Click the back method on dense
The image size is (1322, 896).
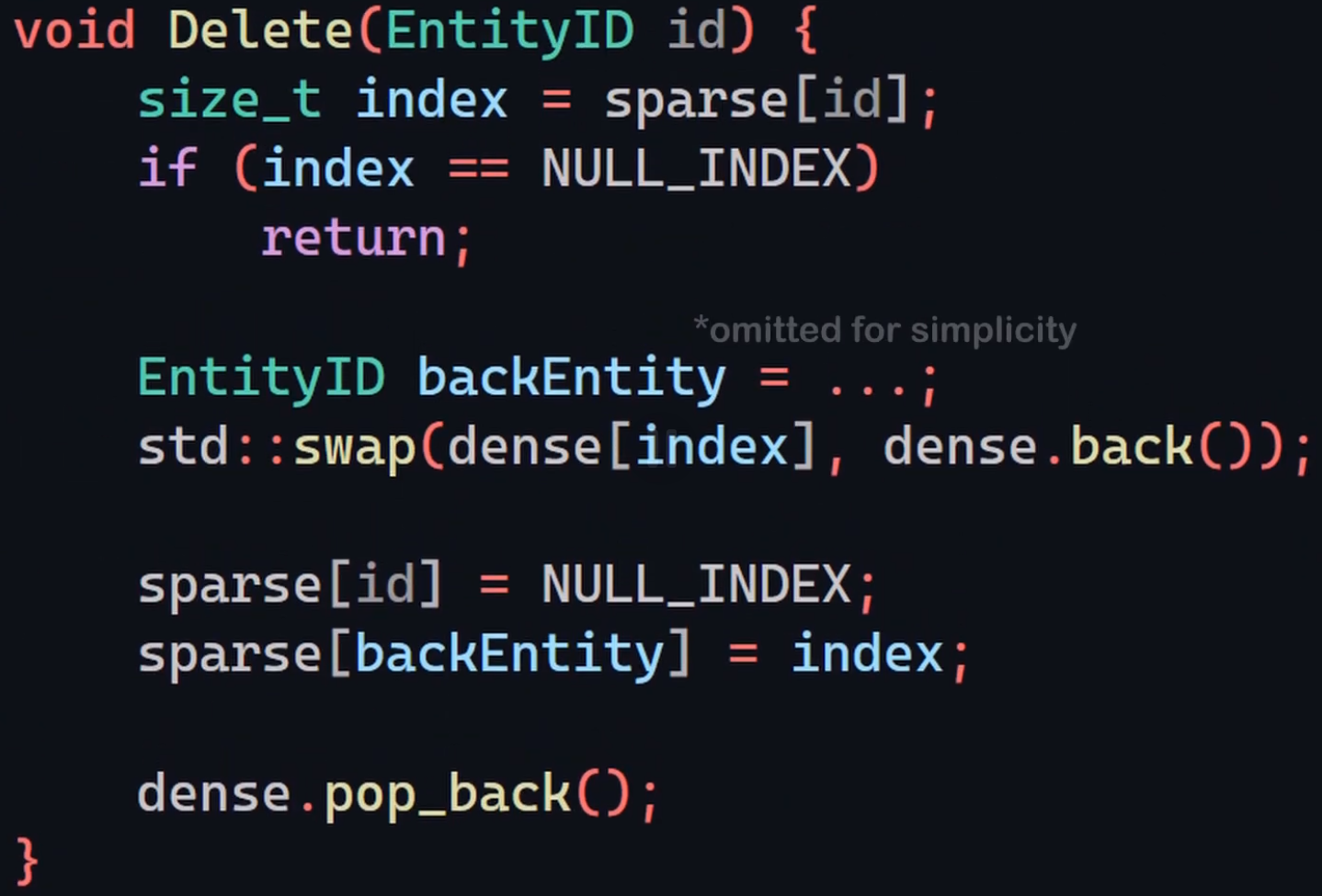click(x=1131, y=448)
